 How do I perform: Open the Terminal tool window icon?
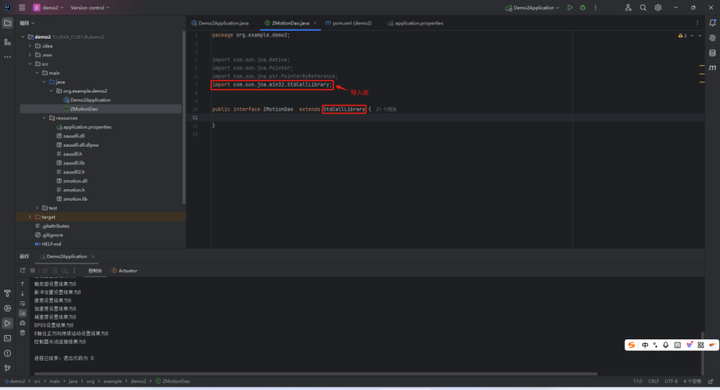[7, 338]
